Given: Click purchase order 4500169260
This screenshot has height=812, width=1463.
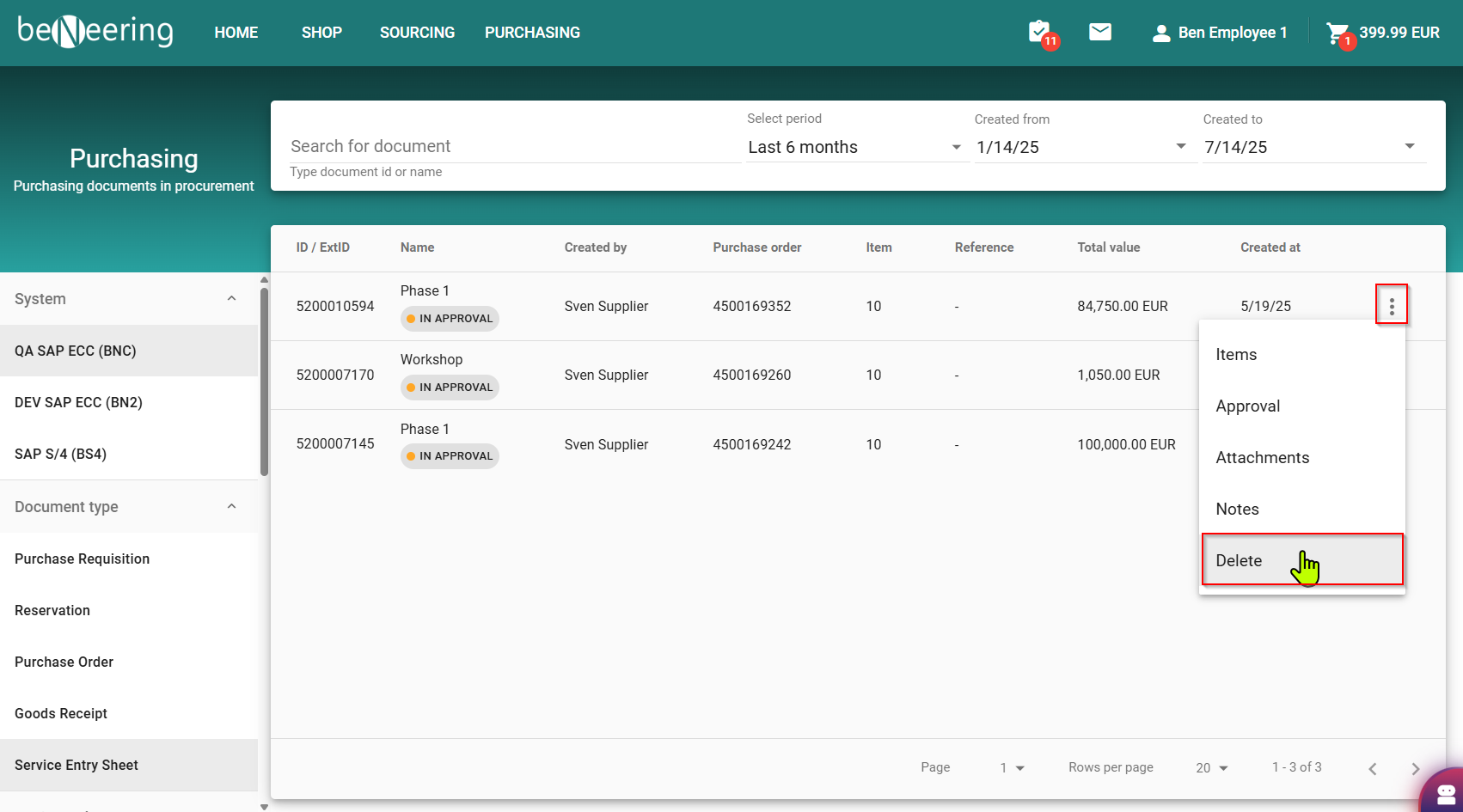Looking at the screenshot, I should click(751, 375).
